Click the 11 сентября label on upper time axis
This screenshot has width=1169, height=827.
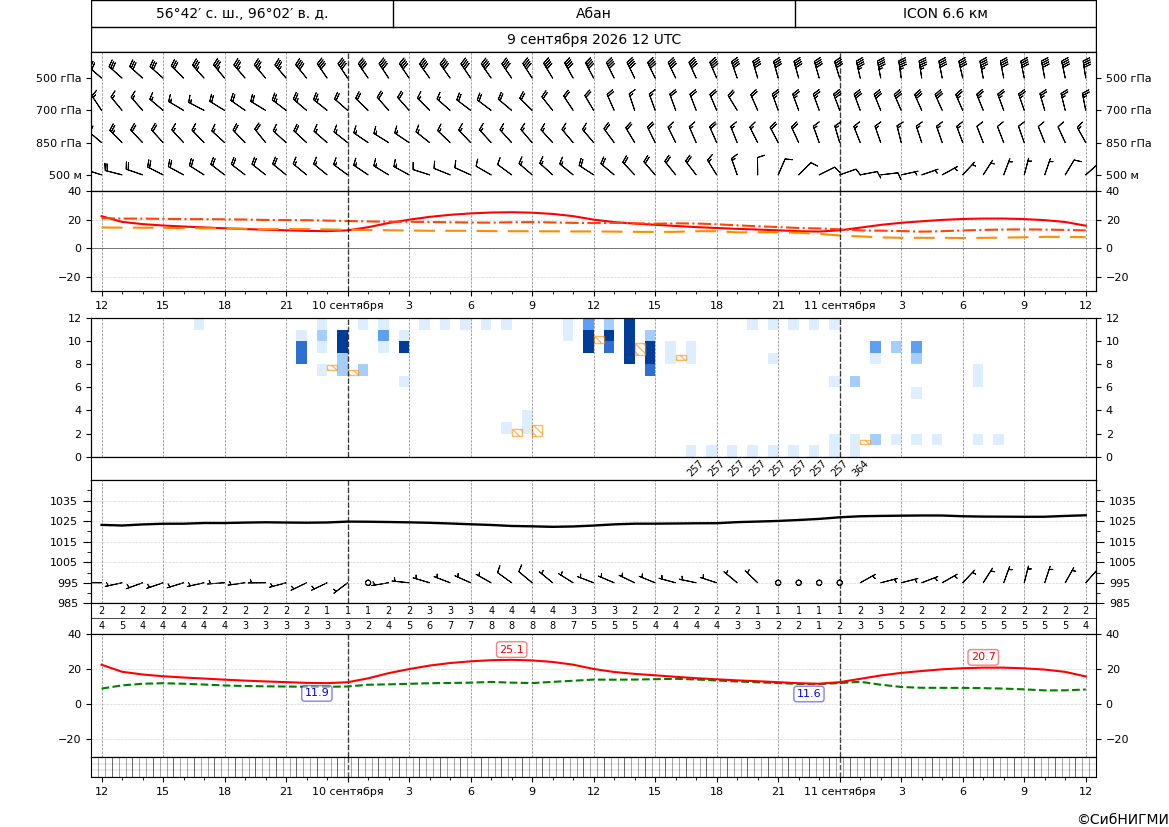839,305
